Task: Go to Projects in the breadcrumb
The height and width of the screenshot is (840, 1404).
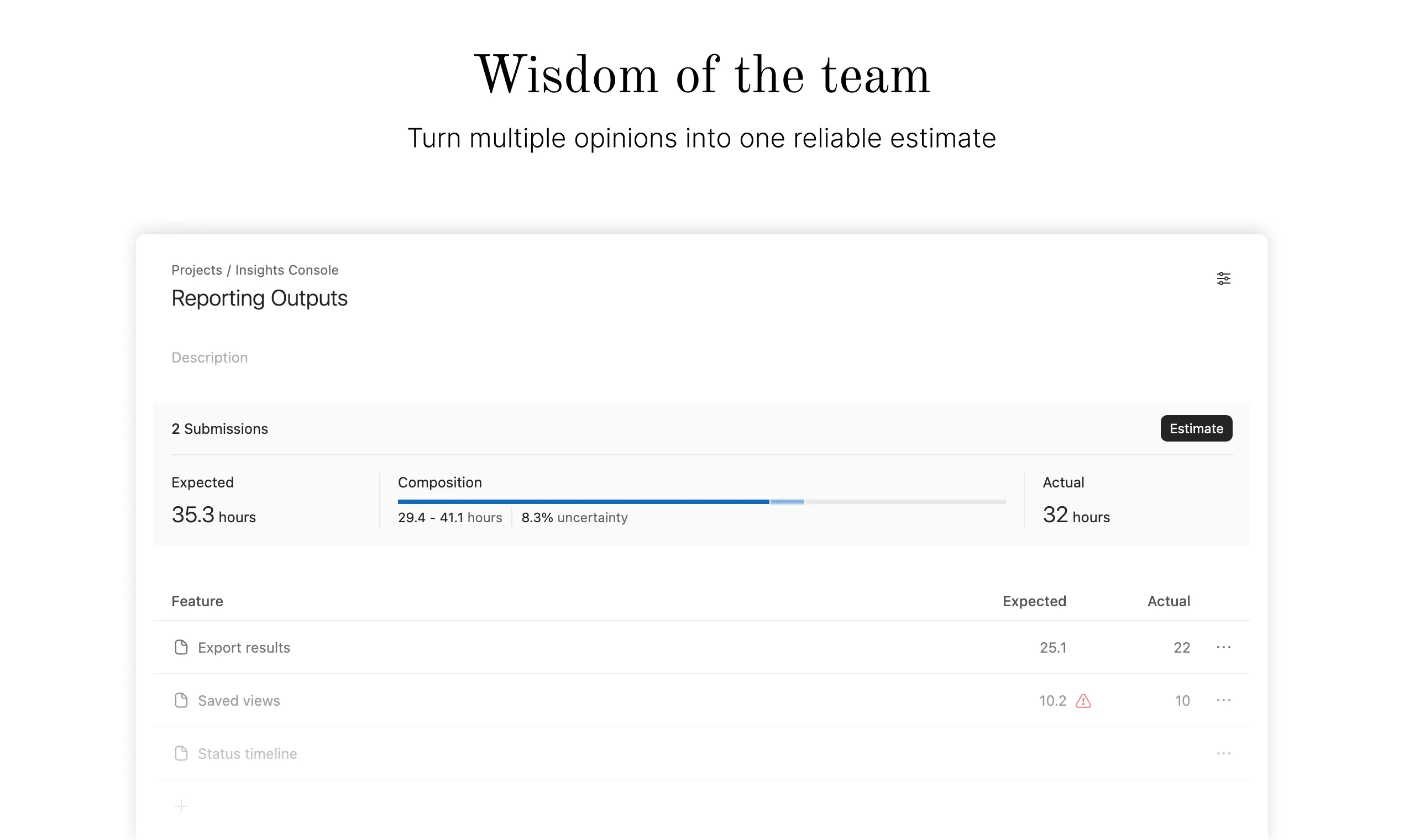Action: point(196,270)
